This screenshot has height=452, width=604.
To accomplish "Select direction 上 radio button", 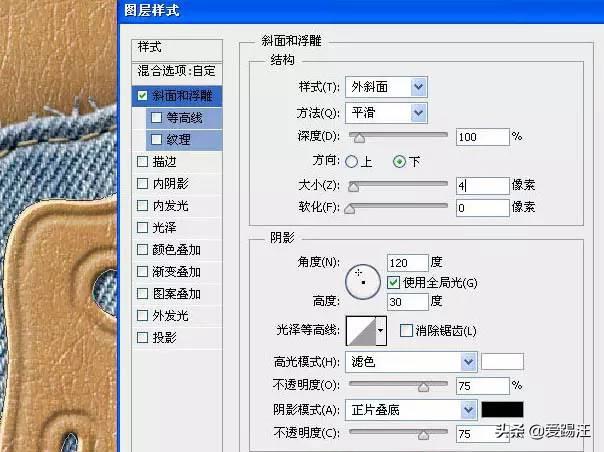I will tap(351, 161).
